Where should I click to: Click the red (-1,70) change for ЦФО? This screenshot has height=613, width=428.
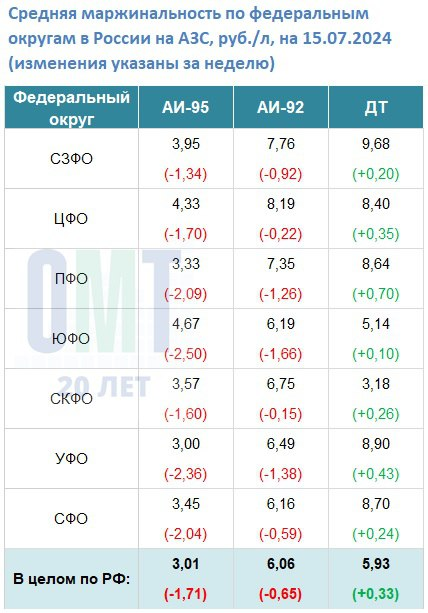[186, 234]
